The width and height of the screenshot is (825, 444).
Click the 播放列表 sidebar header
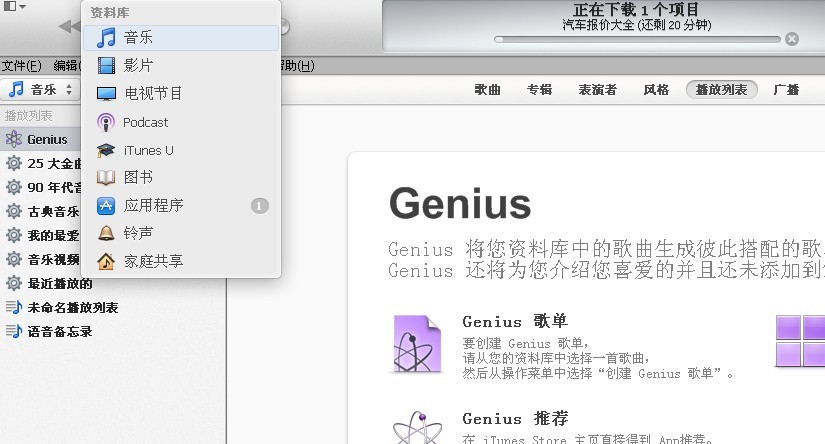(28, 116)
